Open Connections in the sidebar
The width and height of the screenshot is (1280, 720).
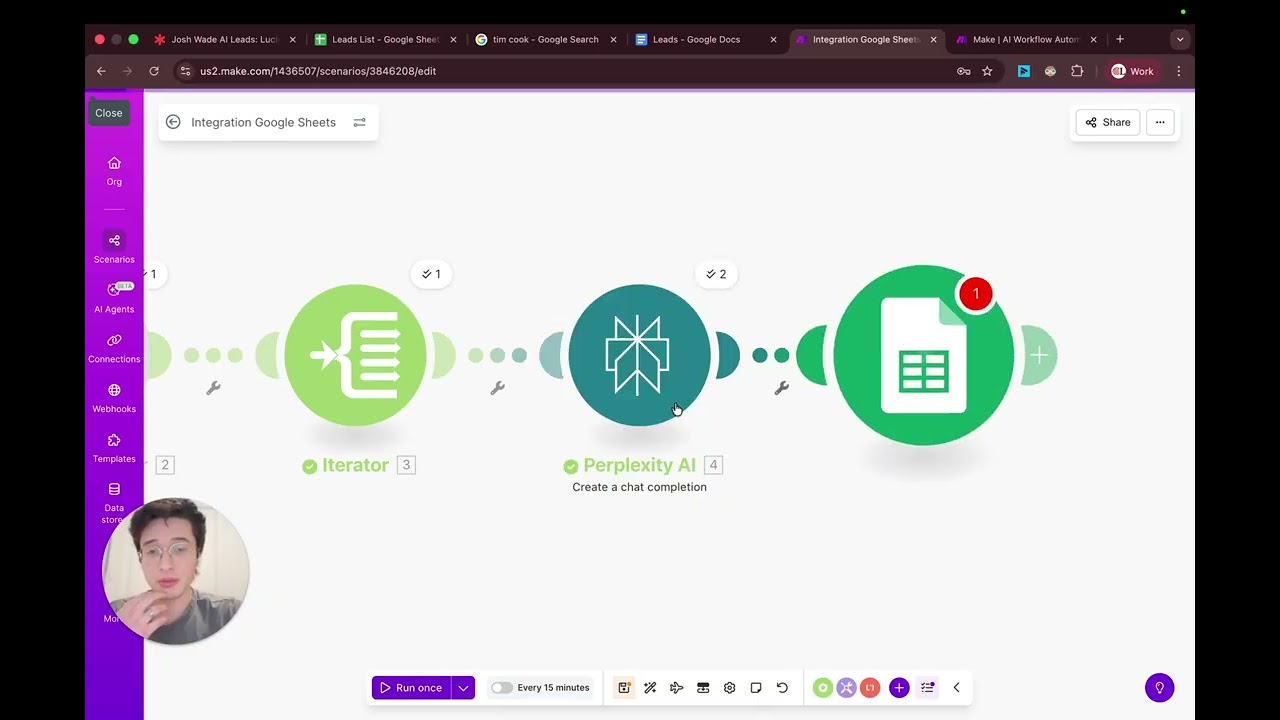pyautogui.click(x=114, y=348)
